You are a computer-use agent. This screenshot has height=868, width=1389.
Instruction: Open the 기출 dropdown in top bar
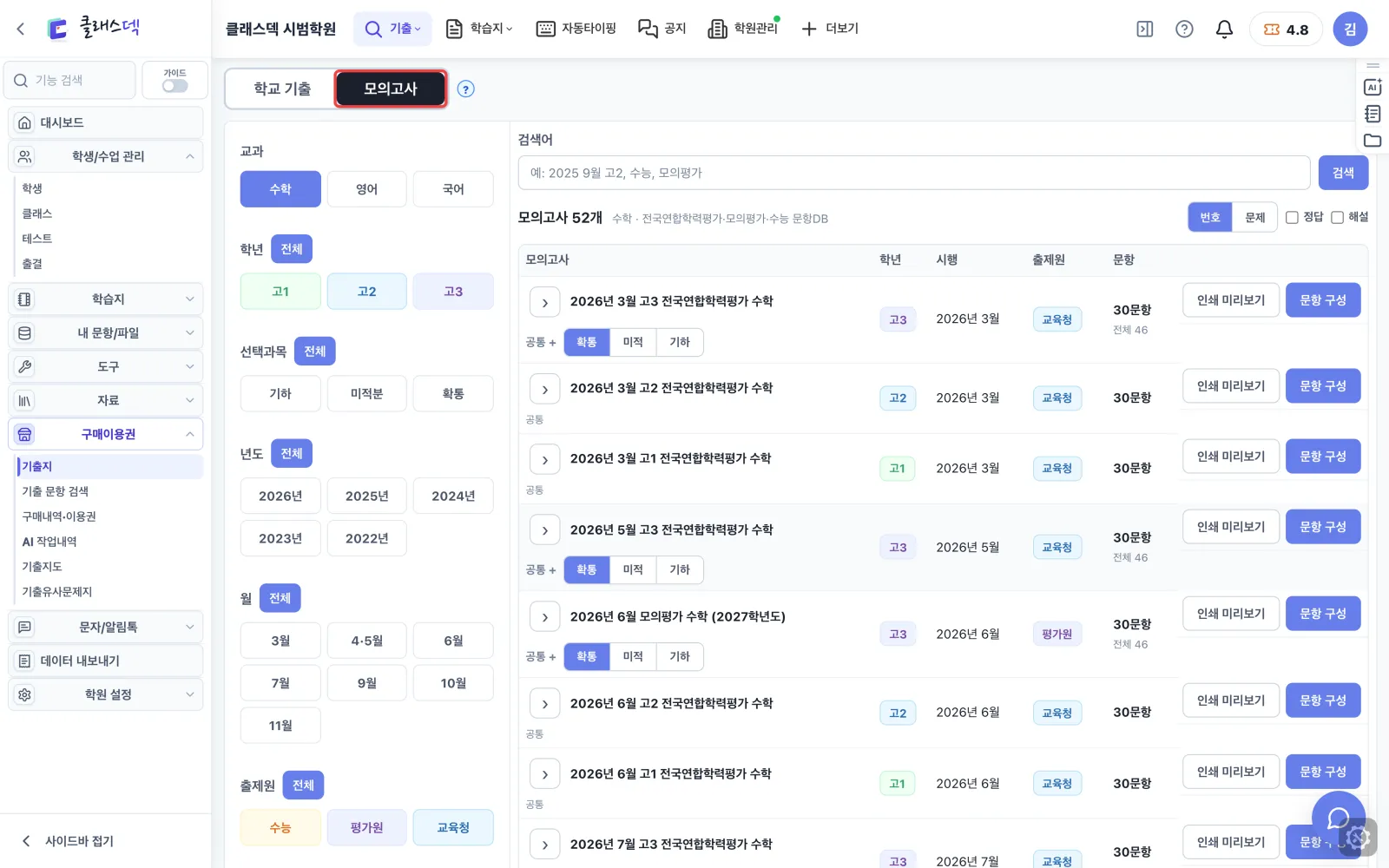tap(392, 29)
